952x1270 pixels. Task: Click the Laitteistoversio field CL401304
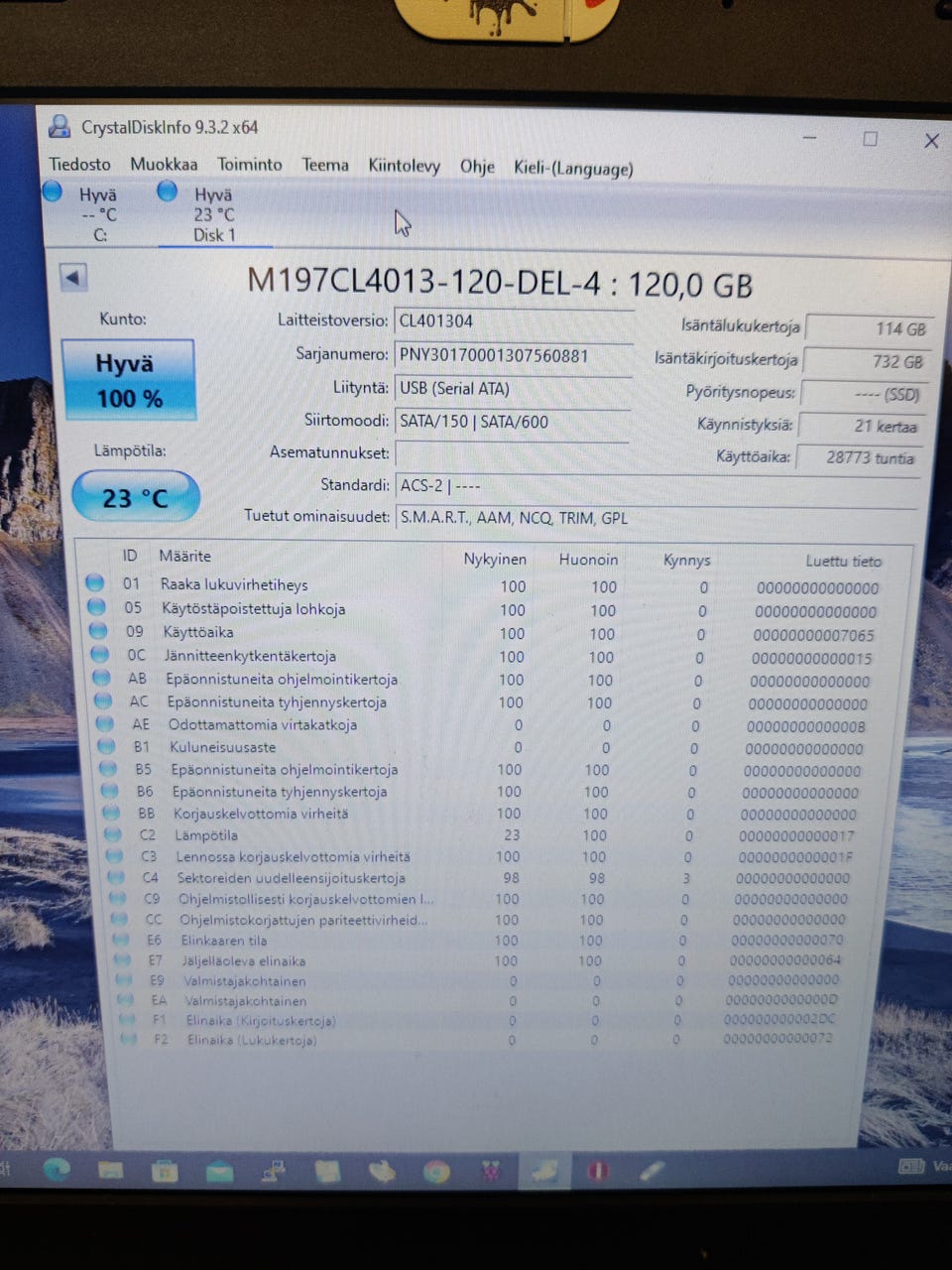[514, 320]
